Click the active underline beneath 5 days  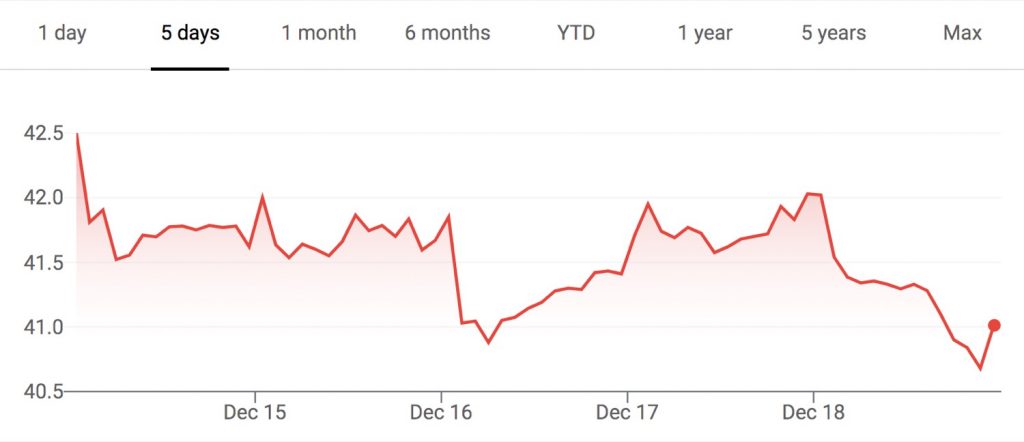click(x=190, y=69)
